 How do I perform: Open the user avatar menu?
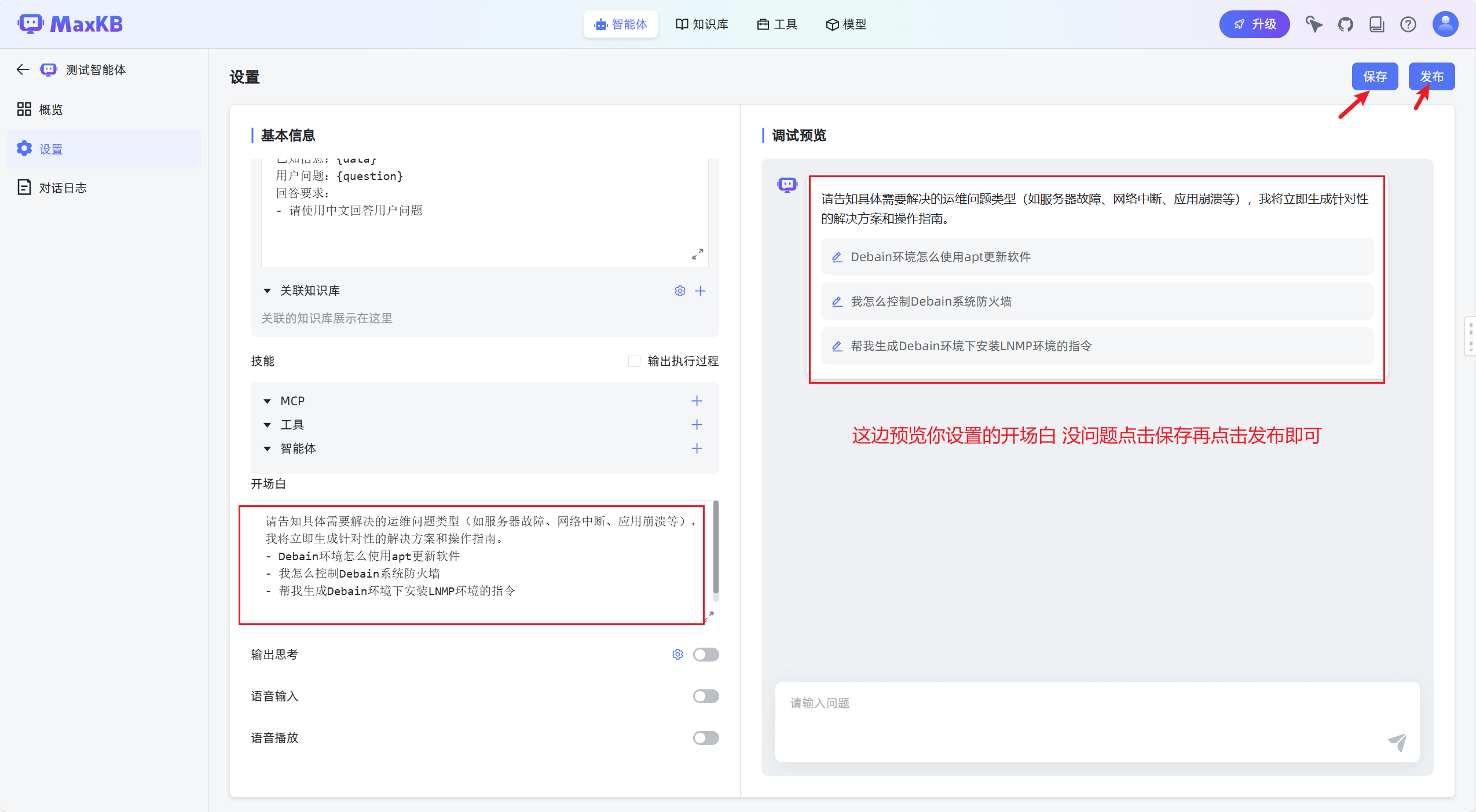(1444, 24)
